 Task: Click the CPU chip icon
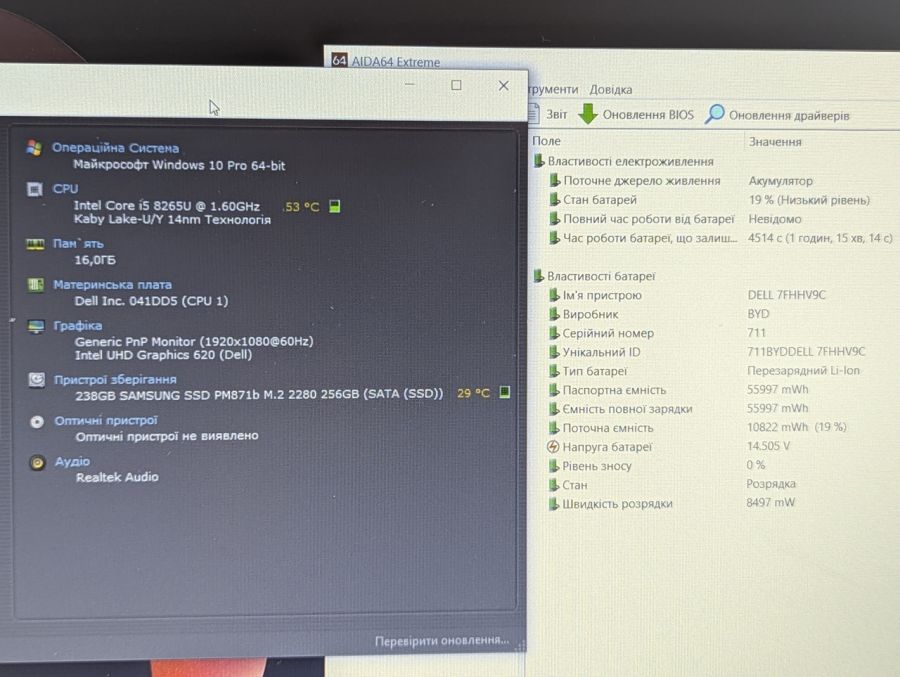click(34, 189)
